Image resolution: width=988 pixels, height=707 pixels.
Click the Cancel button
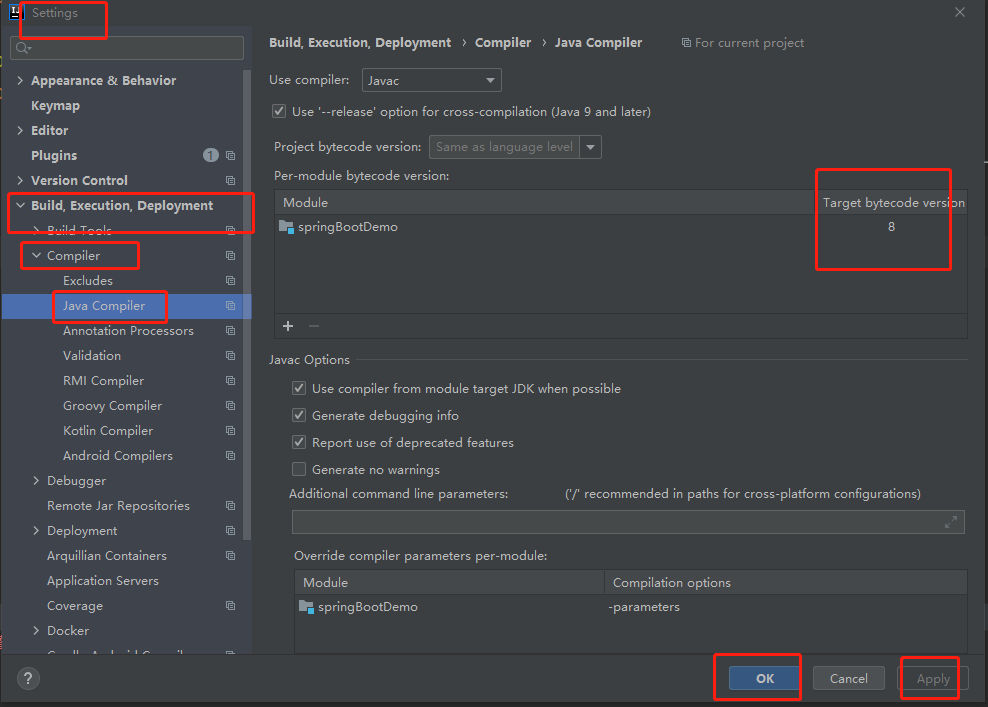click(x=848, y=679)
